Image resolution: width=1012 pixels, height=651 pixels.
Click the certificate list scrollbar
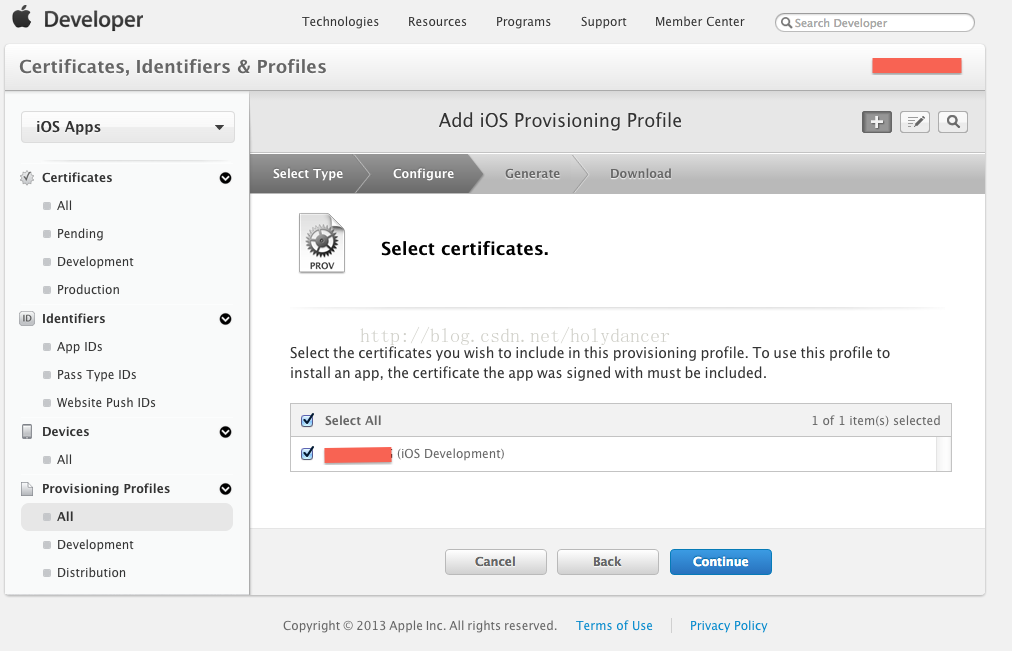pyautogui.click(x=944, y=454)
